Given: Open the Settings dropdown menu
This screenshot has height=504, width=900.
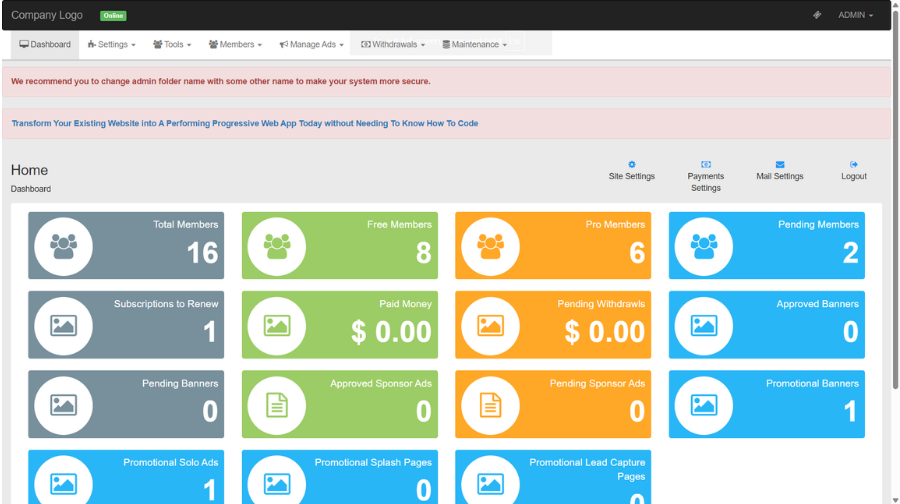Looking at the screenshot, I should pos(111,44).
